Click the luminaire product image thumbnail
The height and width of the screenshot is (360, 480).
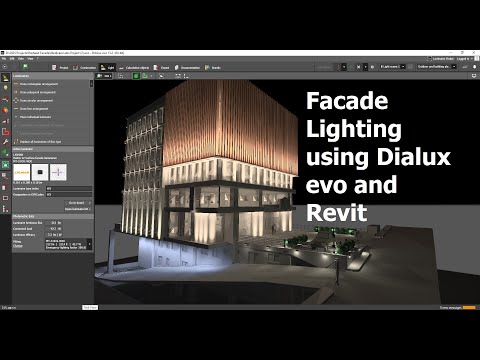(x=40, y=172)
